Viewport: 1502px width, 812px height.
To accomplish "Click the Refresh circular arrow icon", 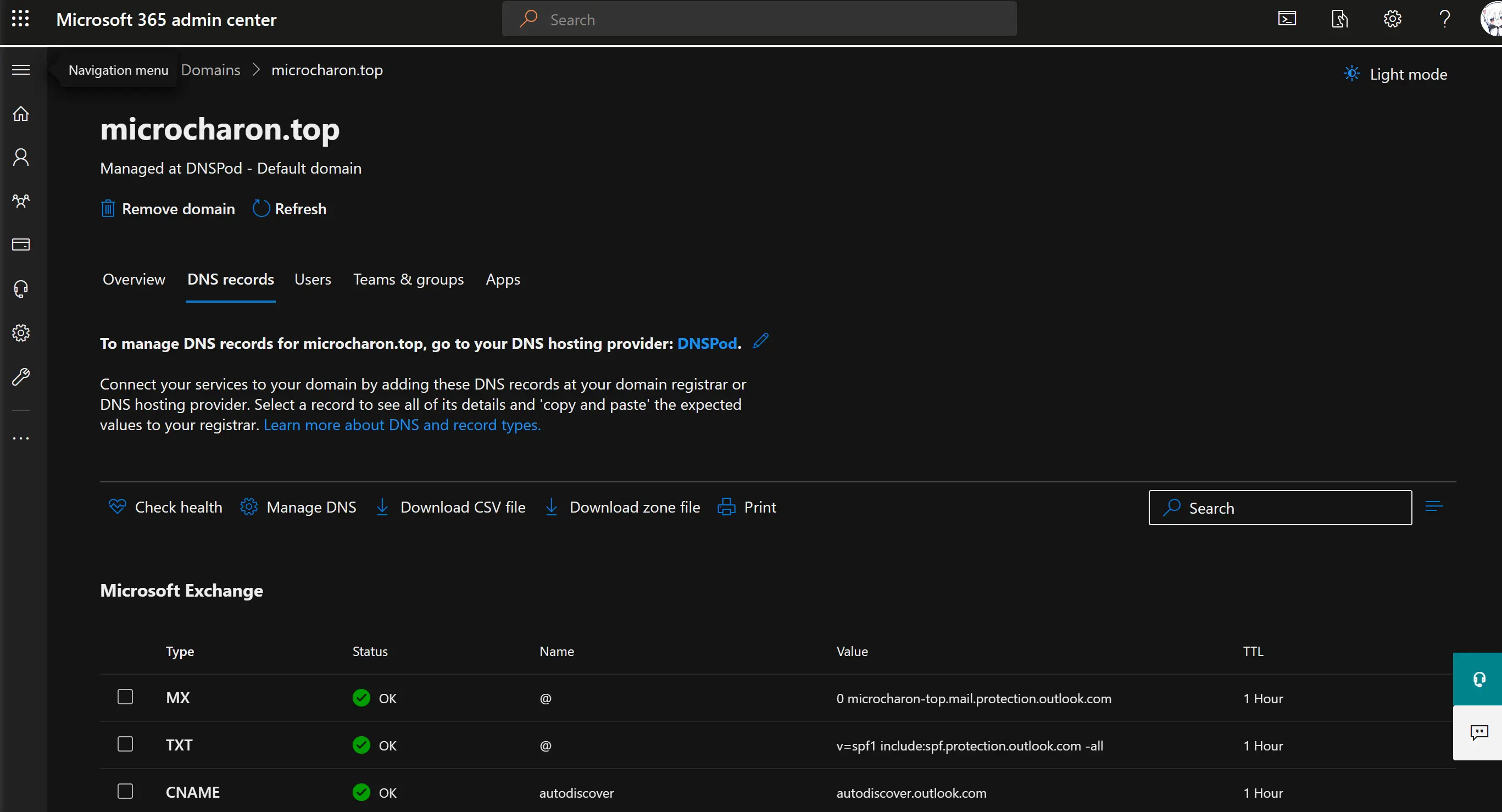I will point(260,209).
